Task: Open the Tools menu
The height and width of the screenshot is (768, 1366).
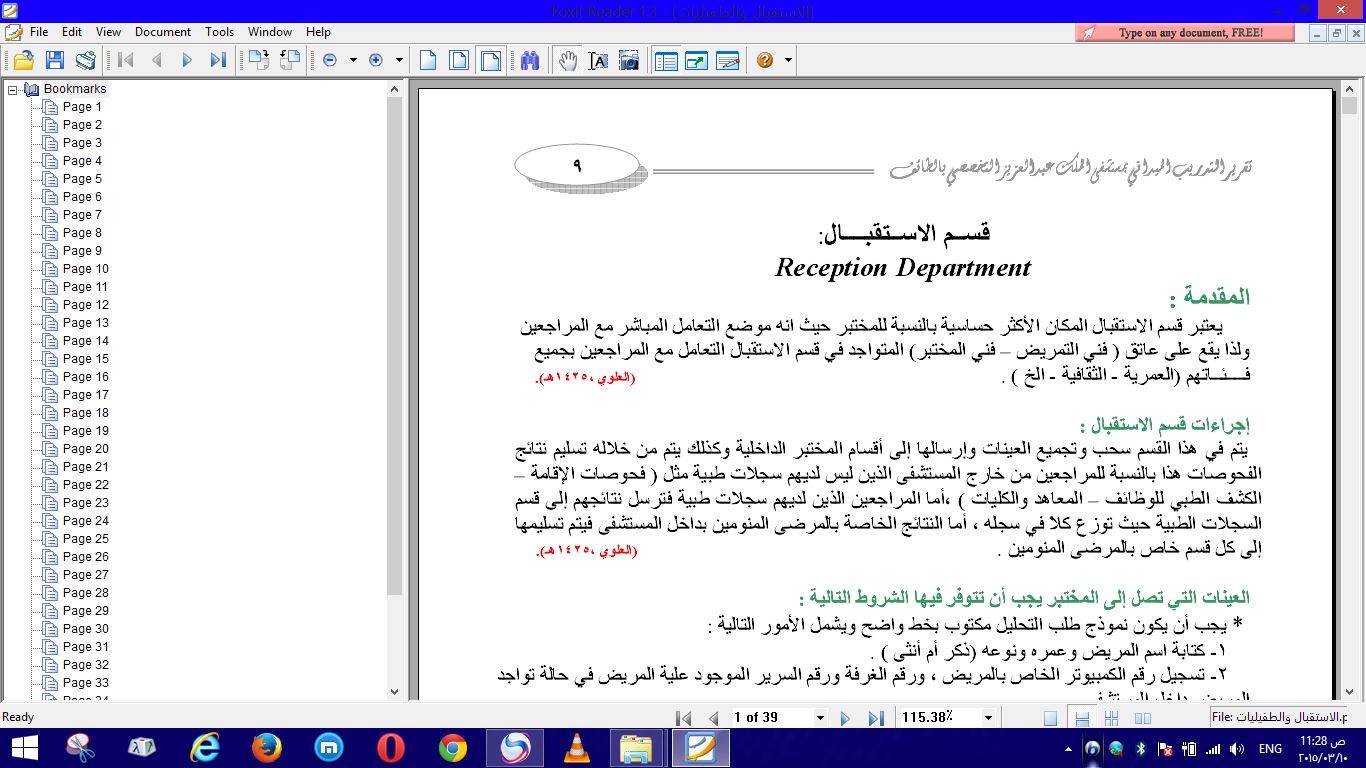Action: point(220,32)
